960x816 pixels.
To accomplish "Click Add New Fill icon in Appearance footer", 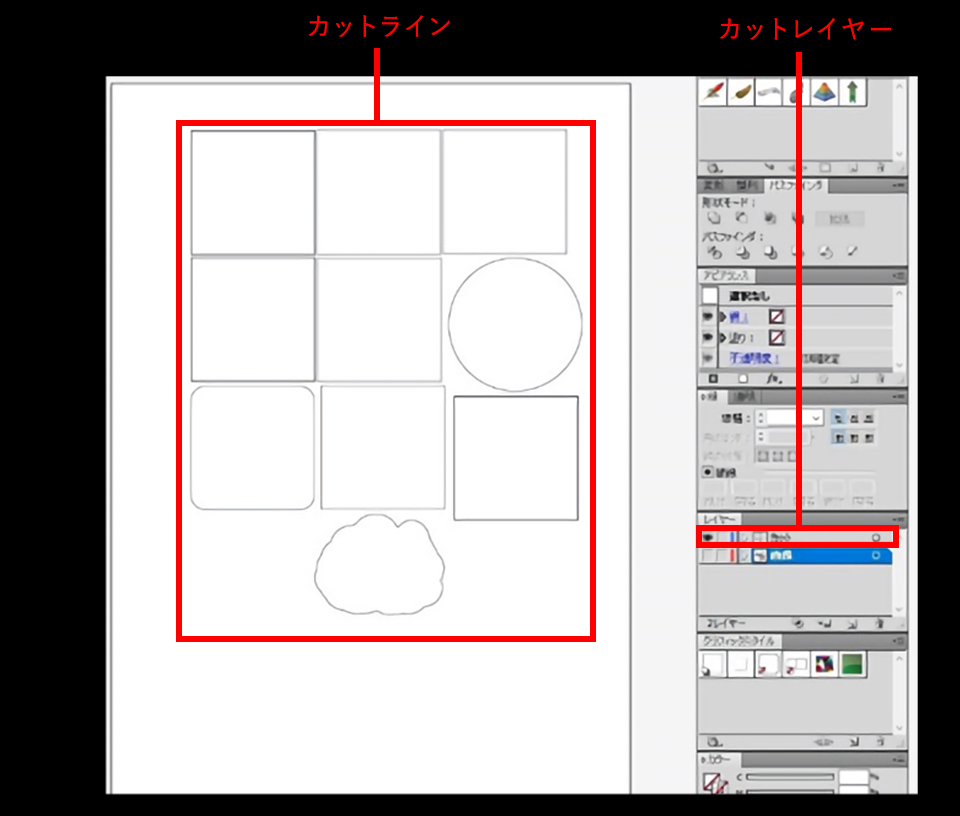I will click(743, 379).
